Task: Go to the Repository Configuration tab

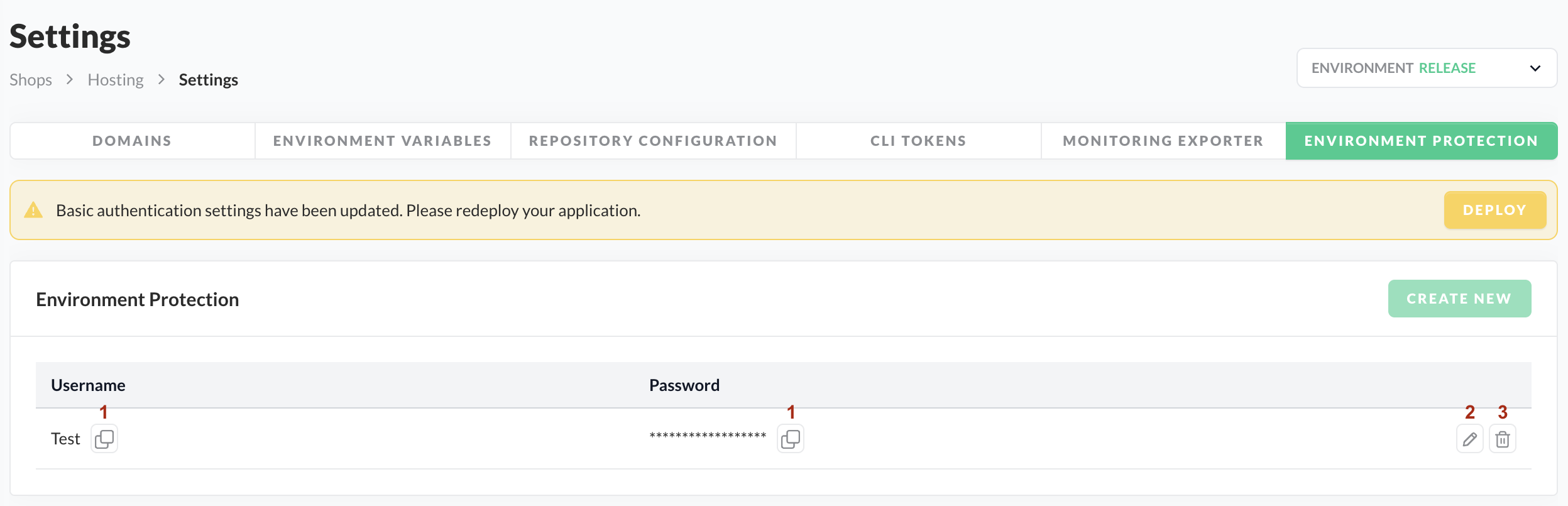Action: click(653, 141)
